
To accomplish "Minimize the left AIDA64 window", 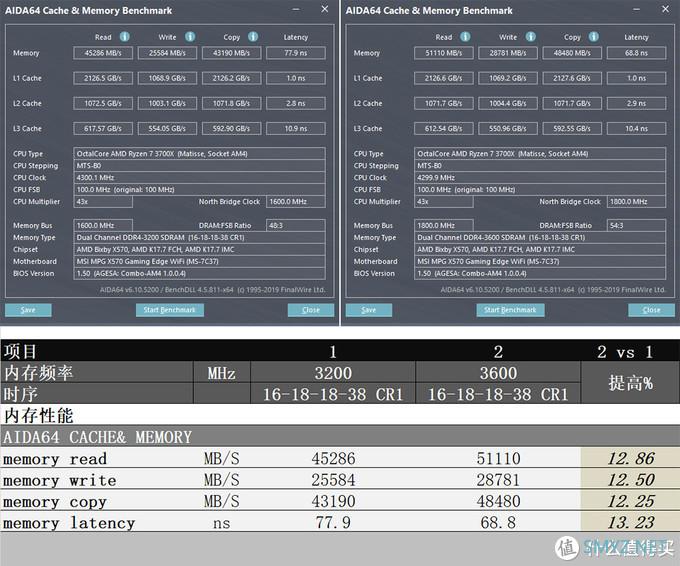I will [296, 9].
